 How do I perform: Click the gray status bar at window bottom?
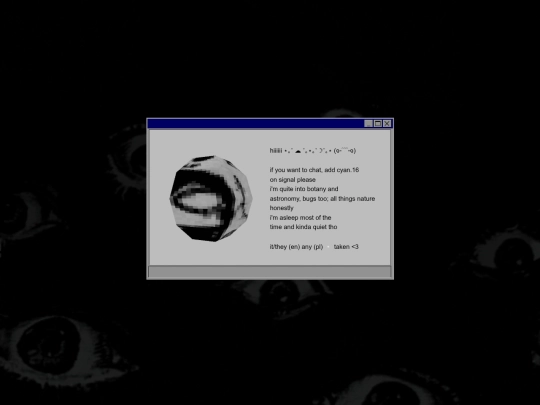click(x=270, y=271)
